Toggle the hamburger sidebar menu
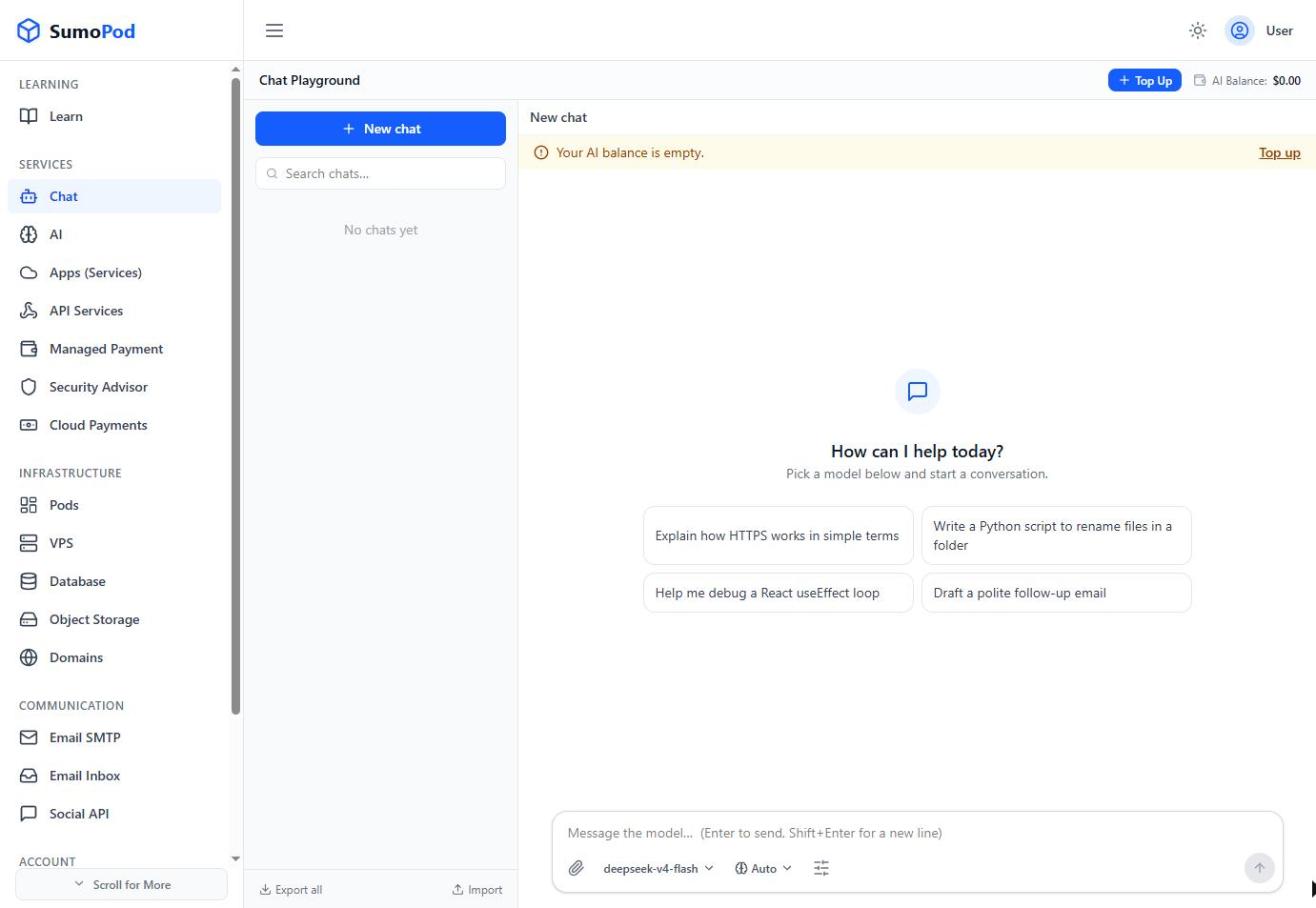The width and height of the screenshot is (1316, 908). pyautogui.click(x=274, y=31)
